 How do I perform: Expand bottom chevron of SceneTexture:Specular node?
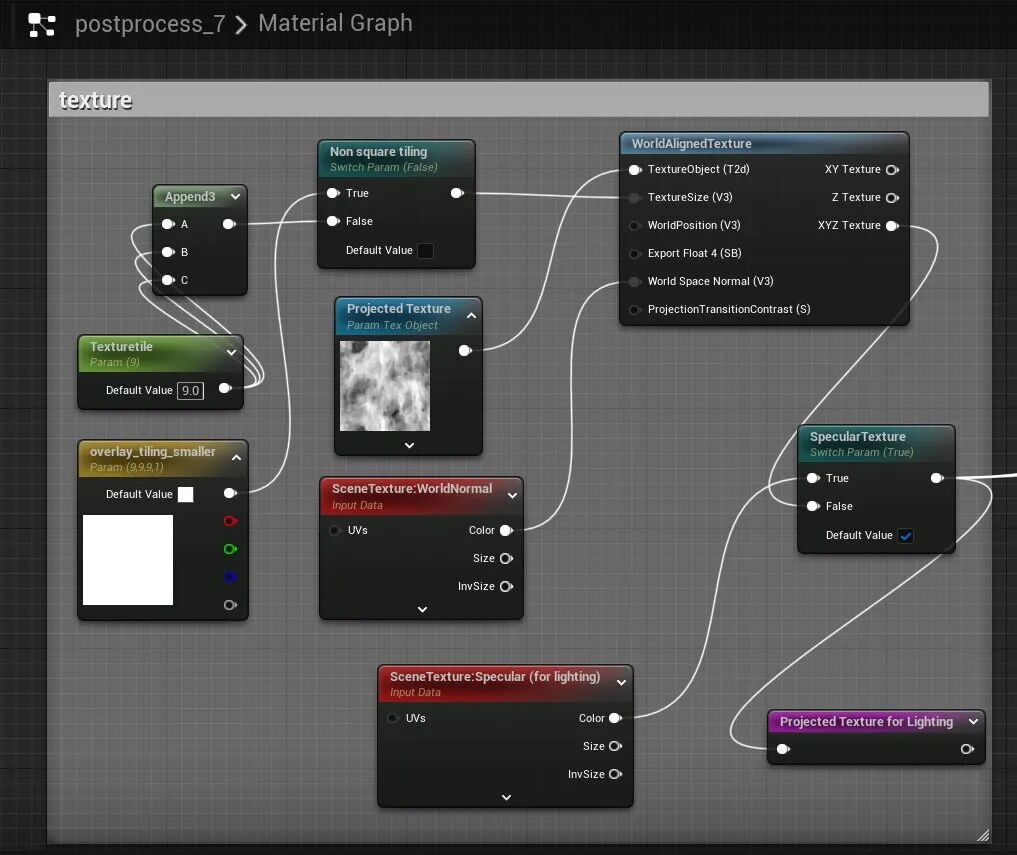[x=507, y=797]
